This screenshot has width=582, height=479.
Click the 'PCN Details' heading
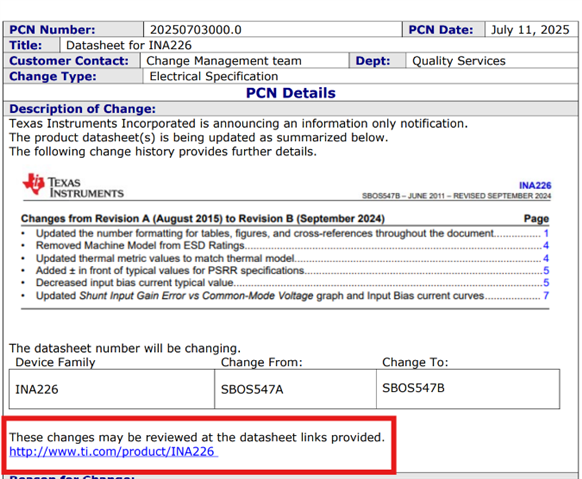pos(291,93)
